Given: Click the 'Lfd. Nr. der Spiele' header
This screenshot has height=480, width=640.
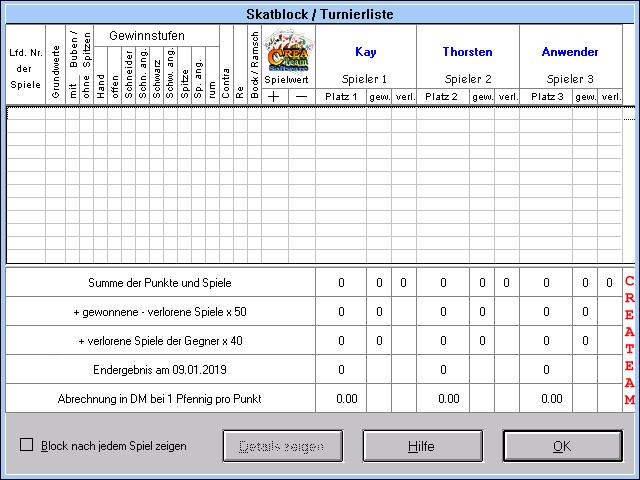Looking at the screenshot, I should click(25, 69).
